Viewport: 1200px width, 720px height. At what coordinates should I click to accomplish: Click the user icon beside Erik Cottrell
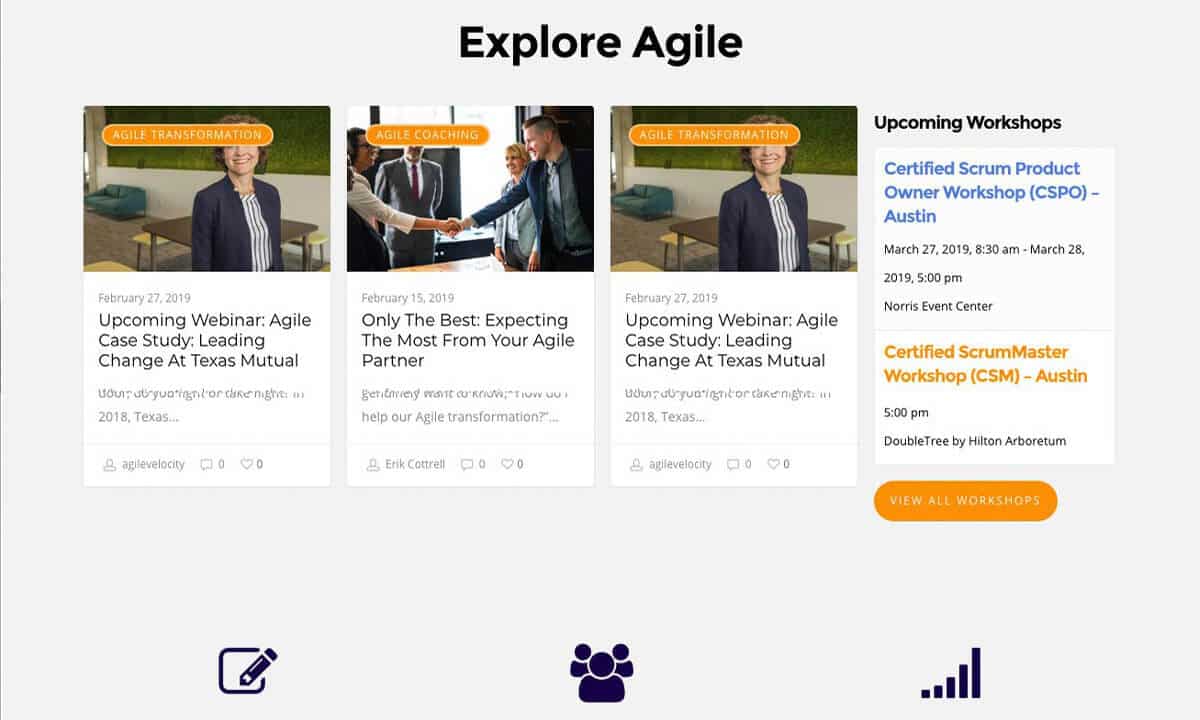coord(373,464)
